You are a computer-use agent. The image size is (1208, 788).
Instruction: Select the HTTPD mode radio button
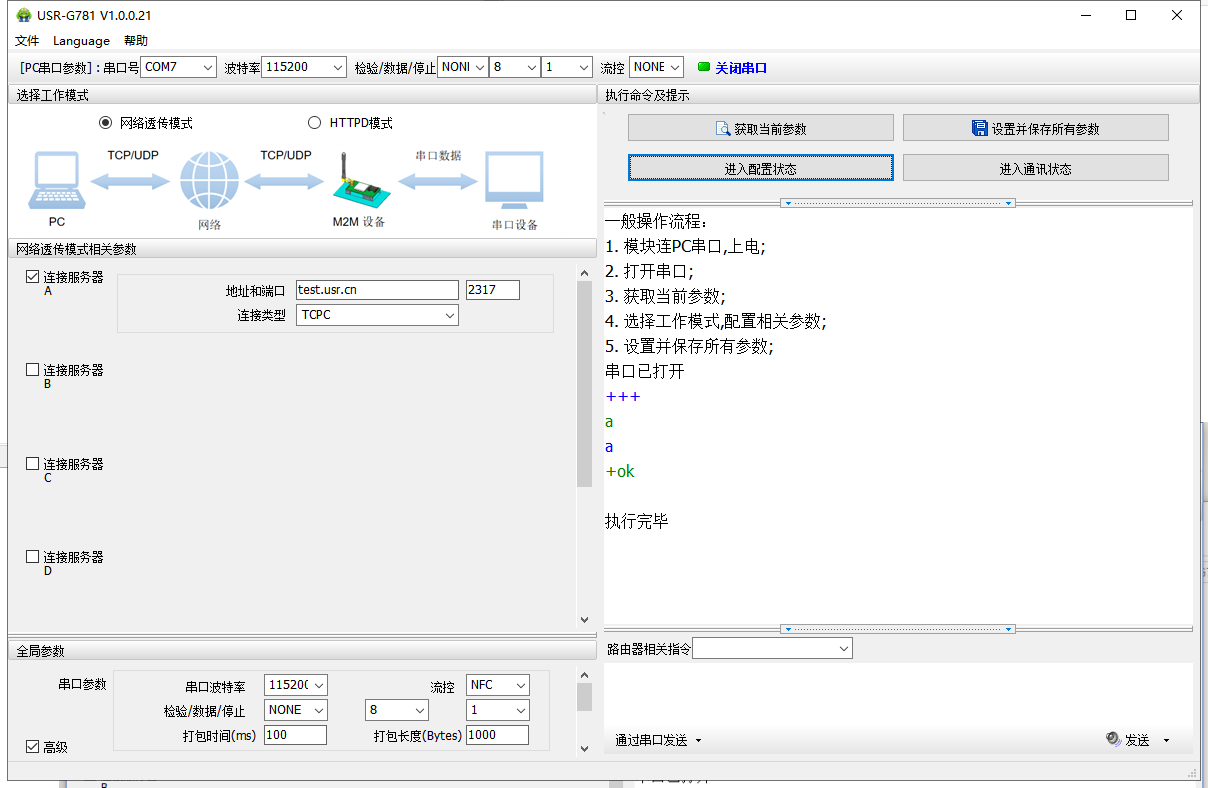tap(315, 123)
